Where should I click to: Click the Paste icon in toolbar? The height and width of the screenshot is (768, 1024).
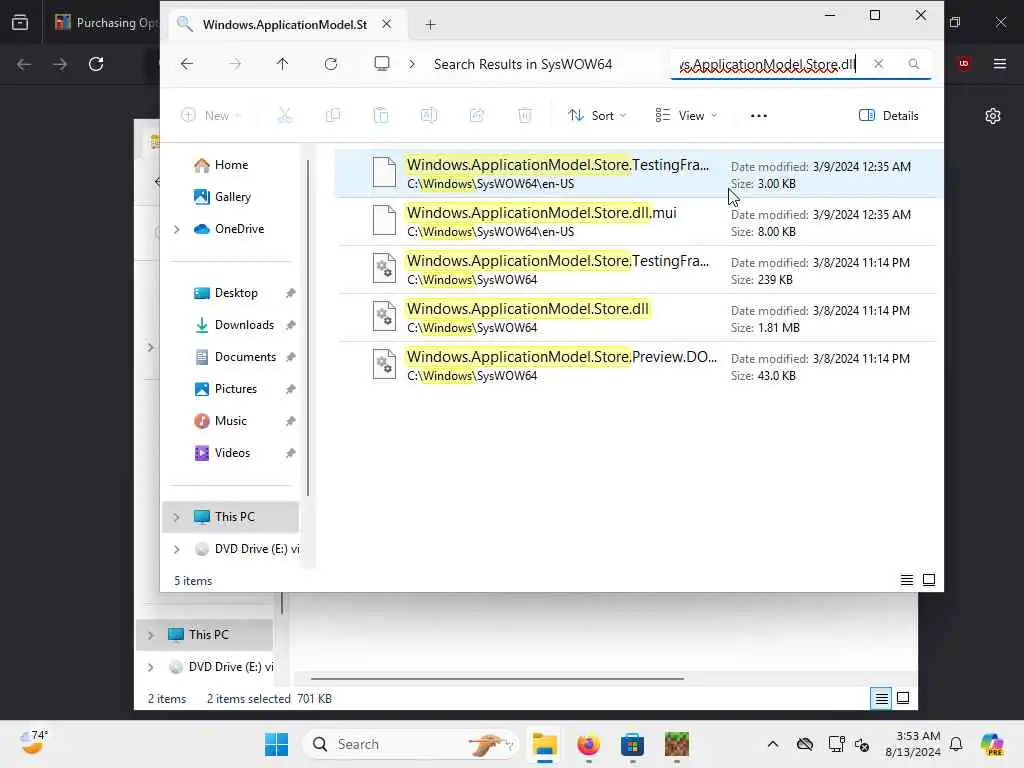381,116
